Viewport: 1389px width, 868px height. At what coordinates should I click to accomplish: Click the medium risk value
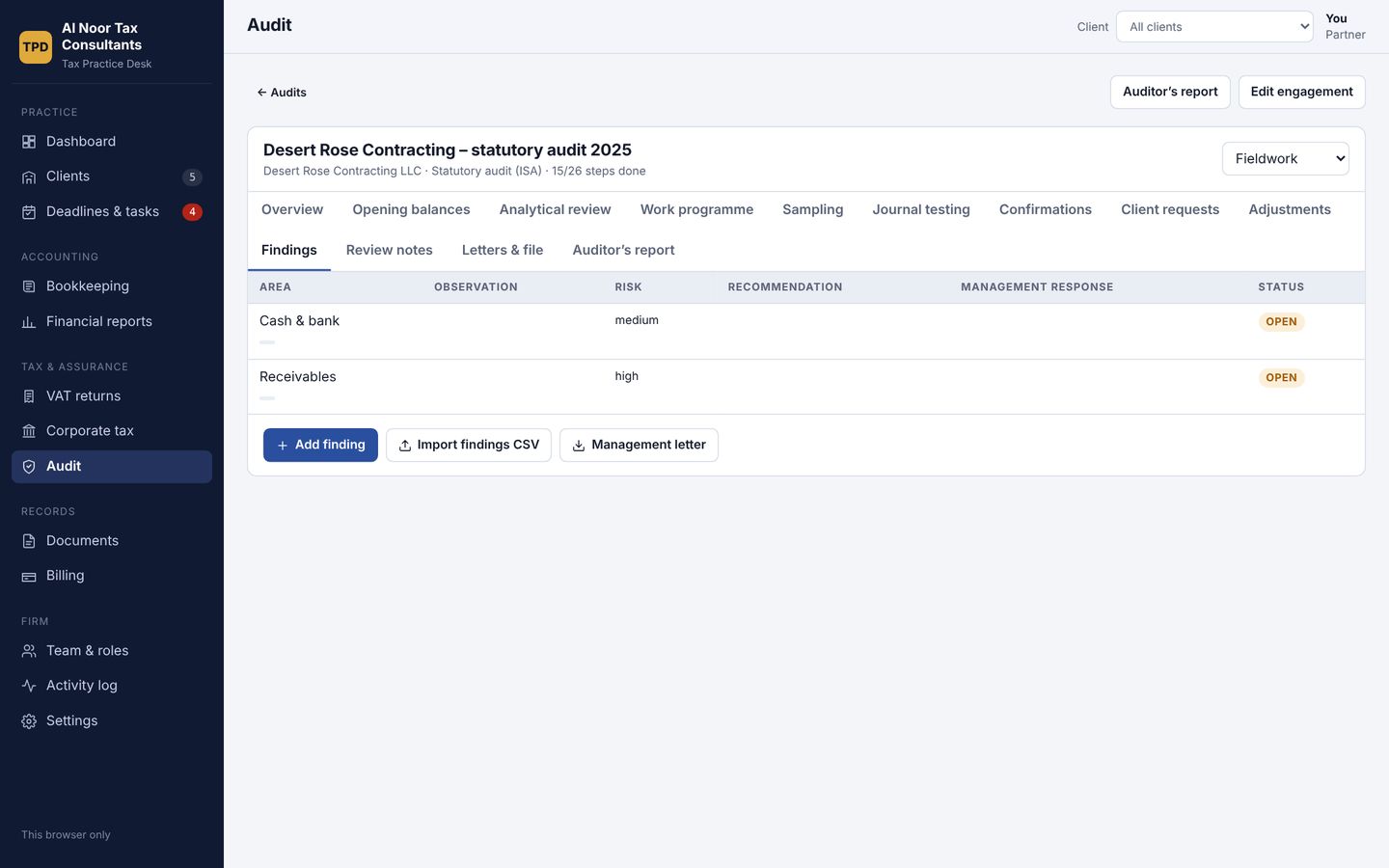637,320
